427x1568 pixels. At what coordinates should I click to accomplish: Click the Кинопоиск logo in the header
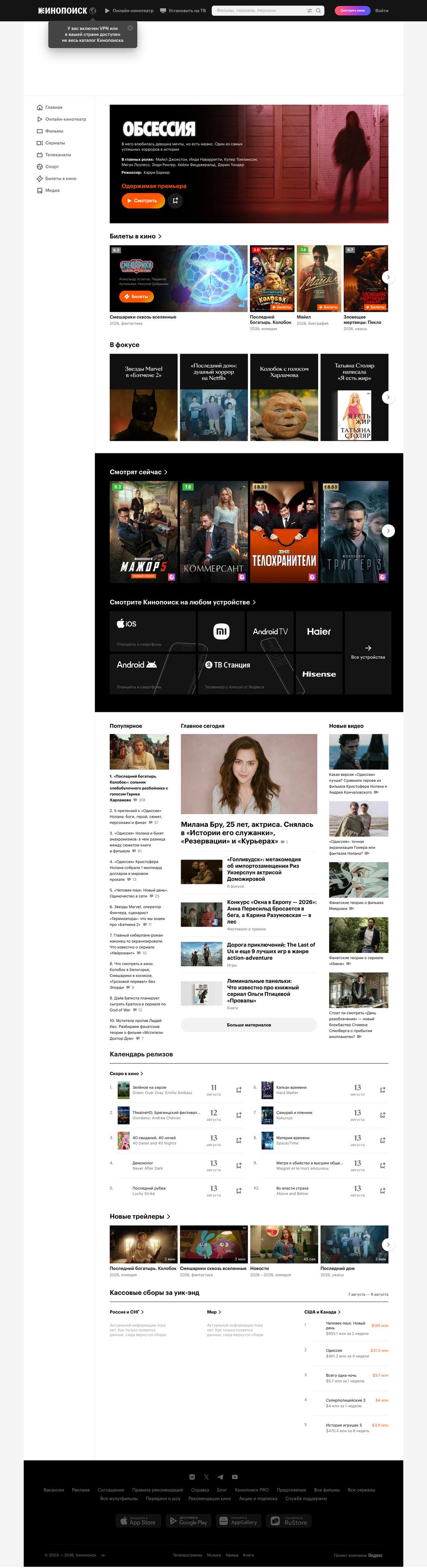(63, 10)
